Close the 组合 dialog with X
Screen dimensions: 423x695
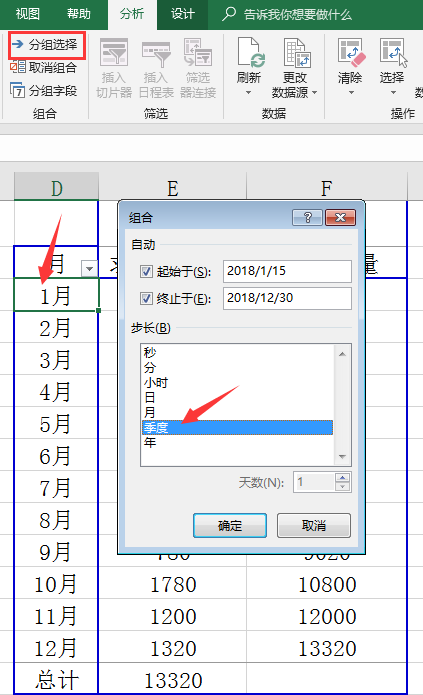tap(340, 217)
